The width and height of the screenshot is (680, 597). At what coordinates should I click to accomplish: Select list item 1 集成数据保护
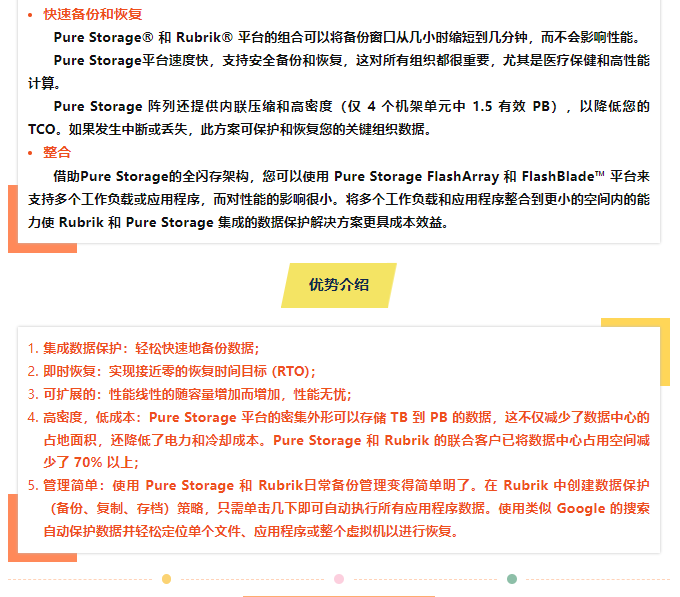tap(144, 348)
